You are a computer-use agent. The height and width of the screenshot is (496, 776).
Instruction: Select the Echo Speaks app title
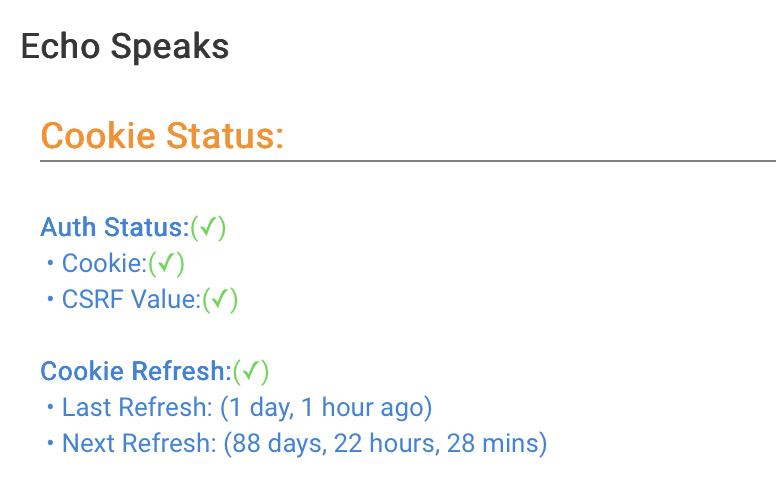125,47
